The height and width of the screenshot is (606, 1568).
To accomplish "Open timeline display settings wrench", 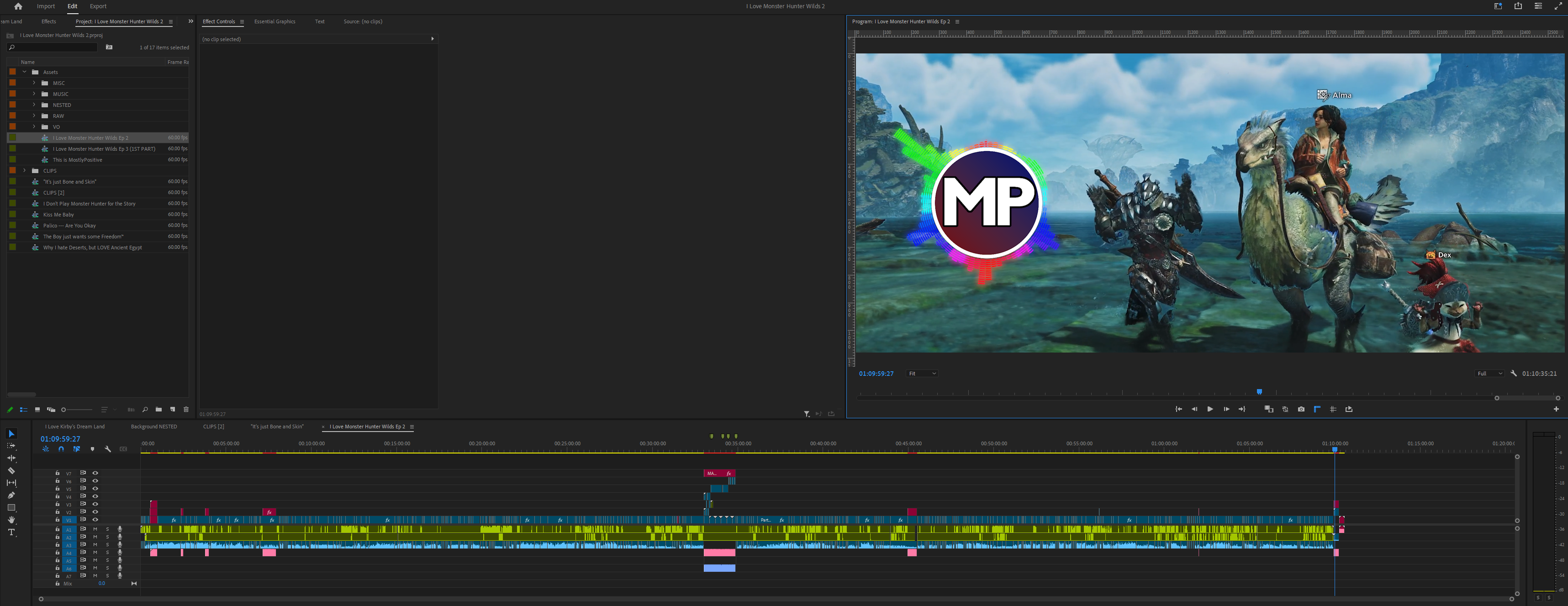I will click(108, 449).
